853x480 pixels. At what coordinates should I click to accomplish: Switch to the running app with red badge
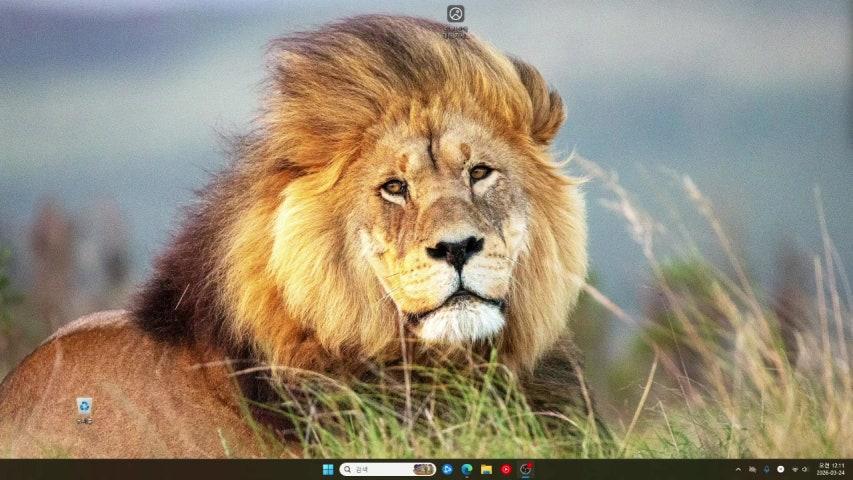[525, 469]
